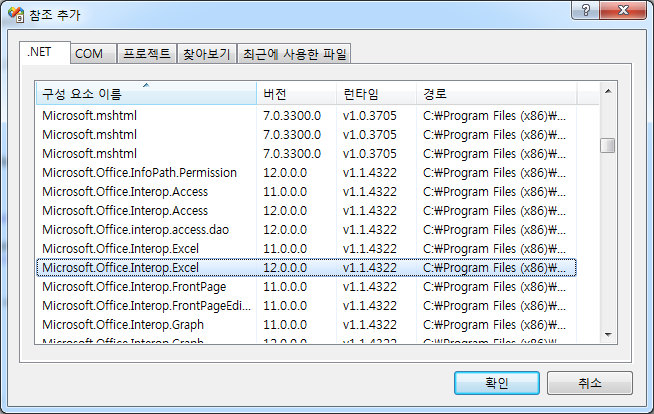Select Microsoft.Office.Interop.Excel version 11.0.0.0 row
Viewport: 654px width, 414px height.
click(x=307, y=249)
